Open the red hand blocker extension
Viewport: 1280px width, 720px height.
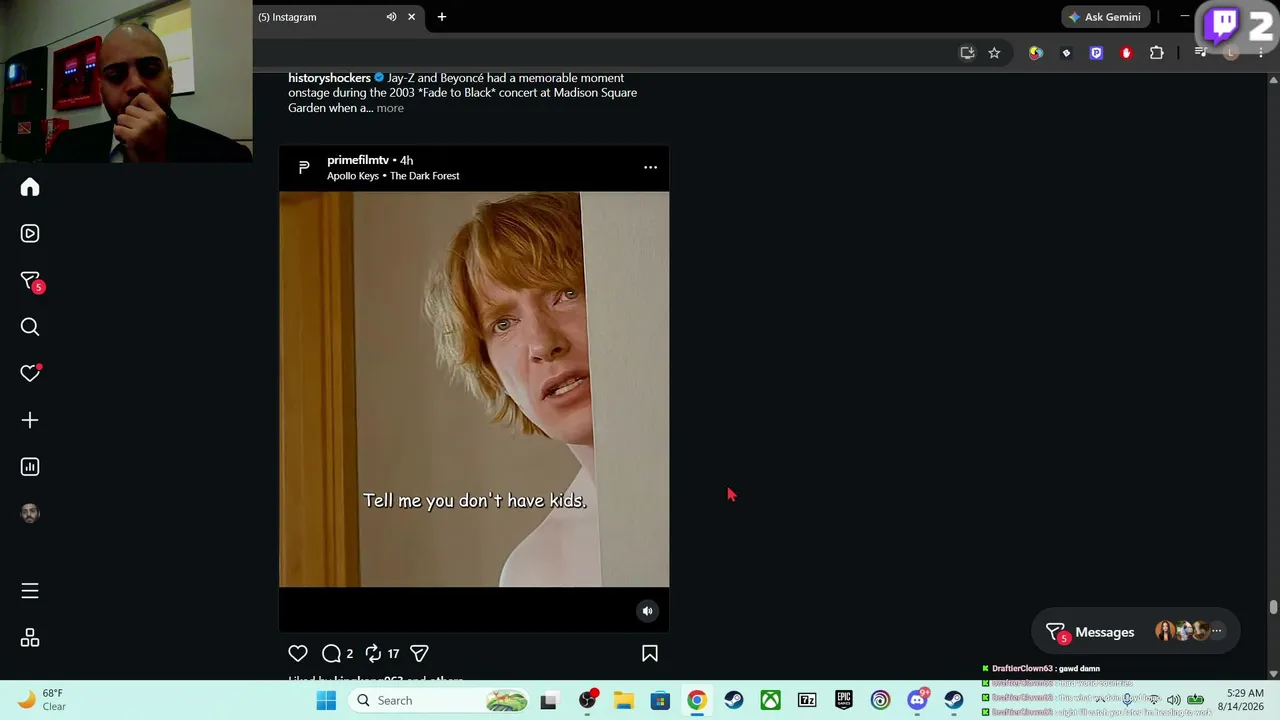pos(1126,53)
